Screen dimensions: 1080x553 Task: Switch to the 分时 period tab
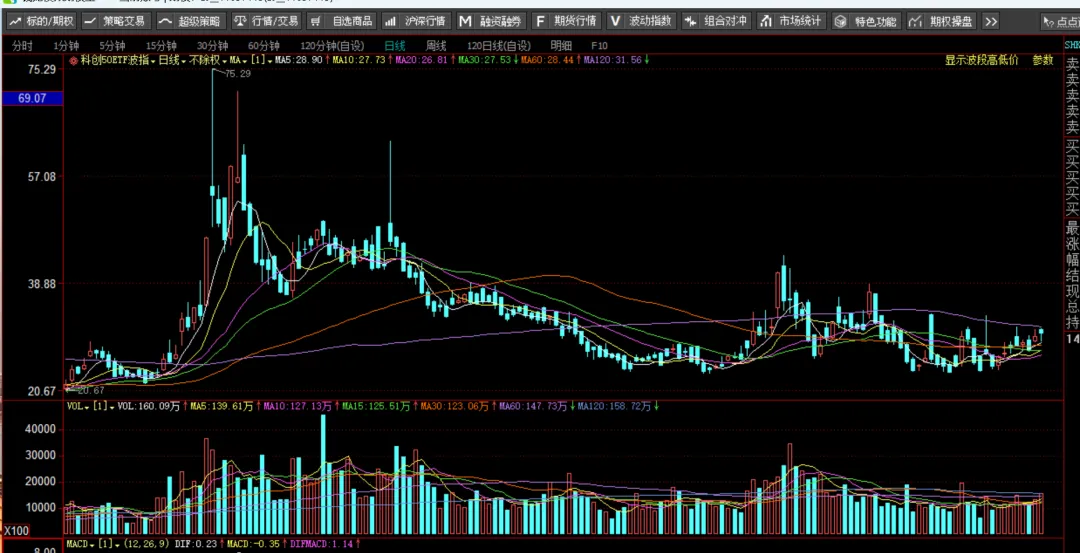tap(23, 46)
